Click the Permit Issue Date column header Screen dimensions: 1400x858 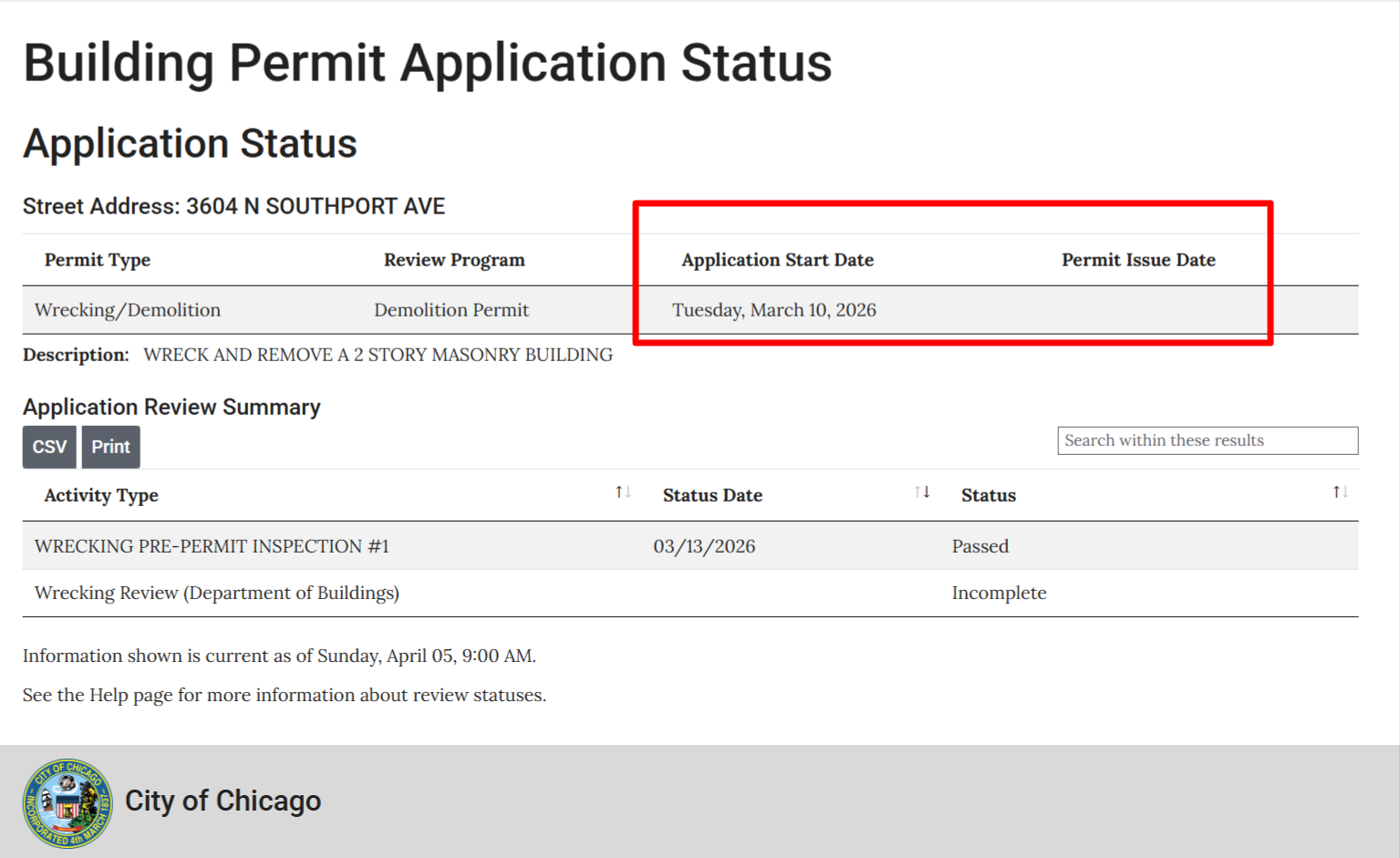(x=1137, y=260)
